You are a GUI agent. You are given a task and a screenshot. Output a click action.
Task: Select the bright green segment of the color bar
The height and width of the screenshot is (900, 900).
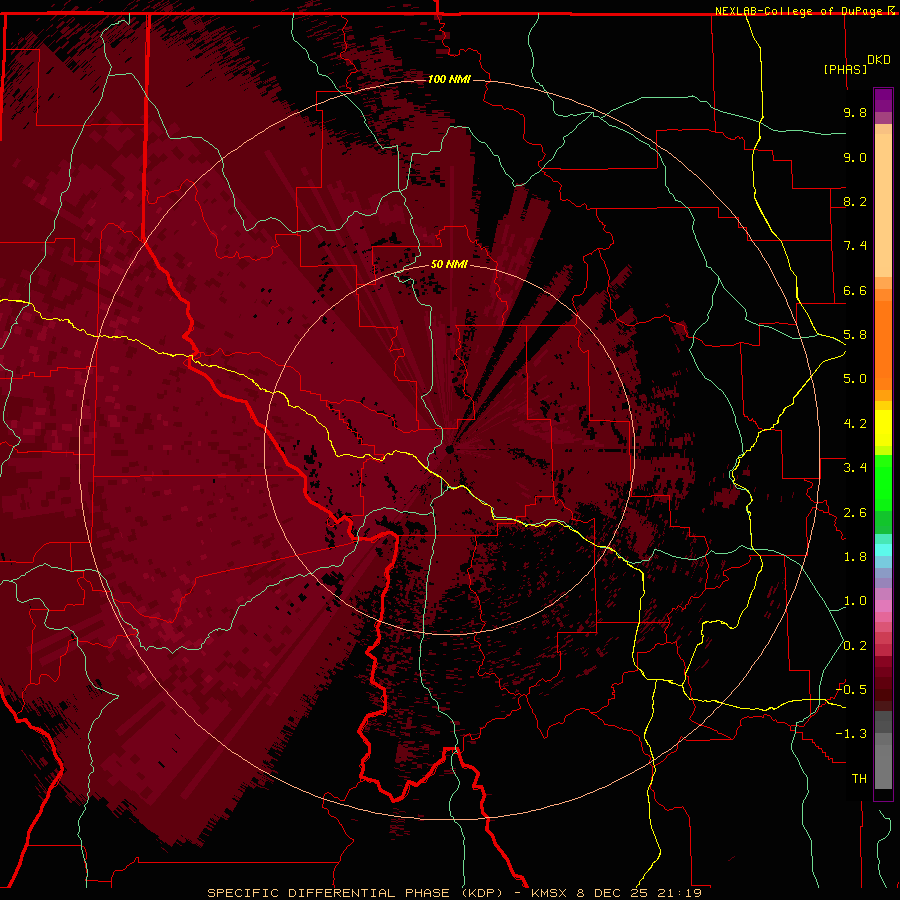point(883,483)
